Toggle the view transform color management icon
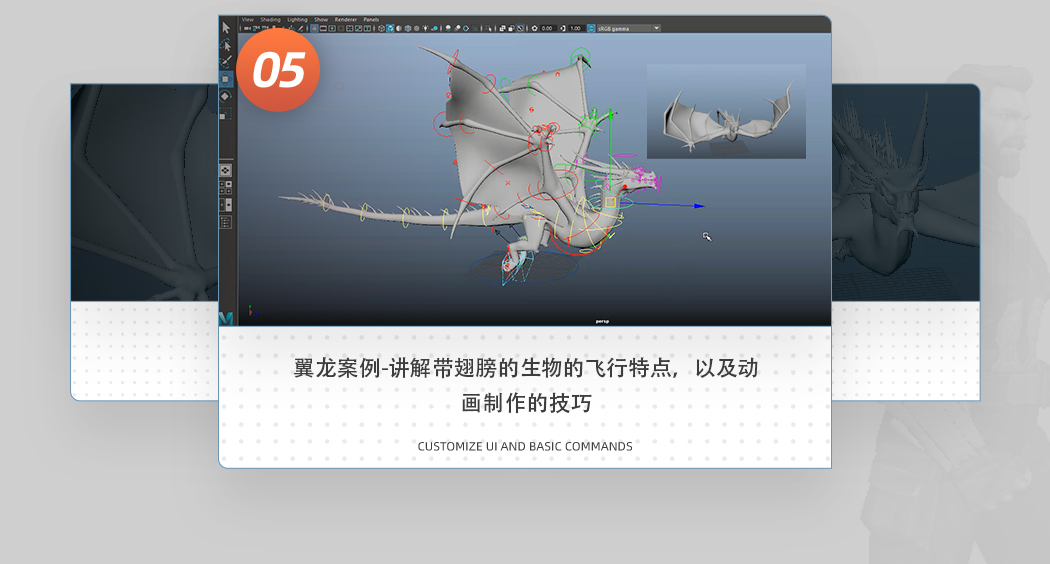 point(591,28)
